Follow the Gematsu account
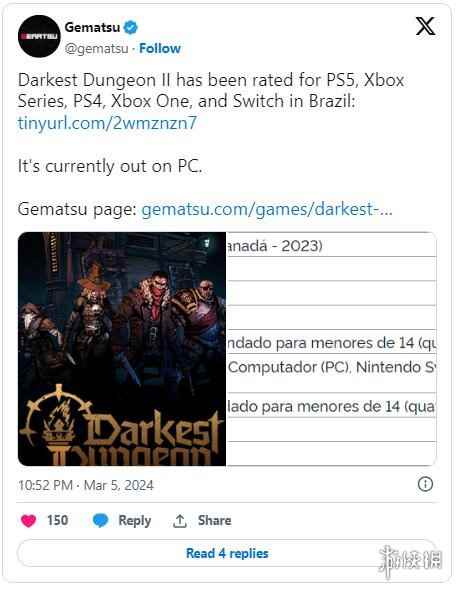 coord(160,48)
